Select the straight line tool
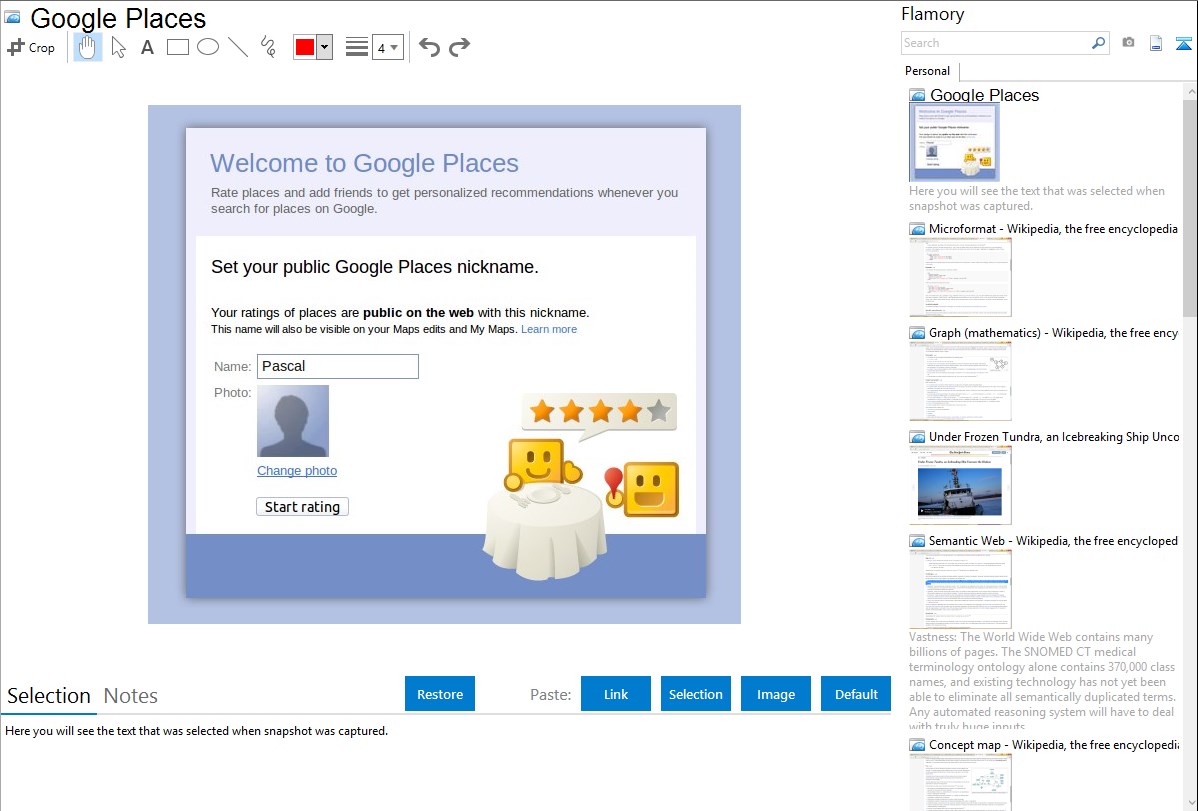This screenshot has height=811, width=1198. (238, 47)
